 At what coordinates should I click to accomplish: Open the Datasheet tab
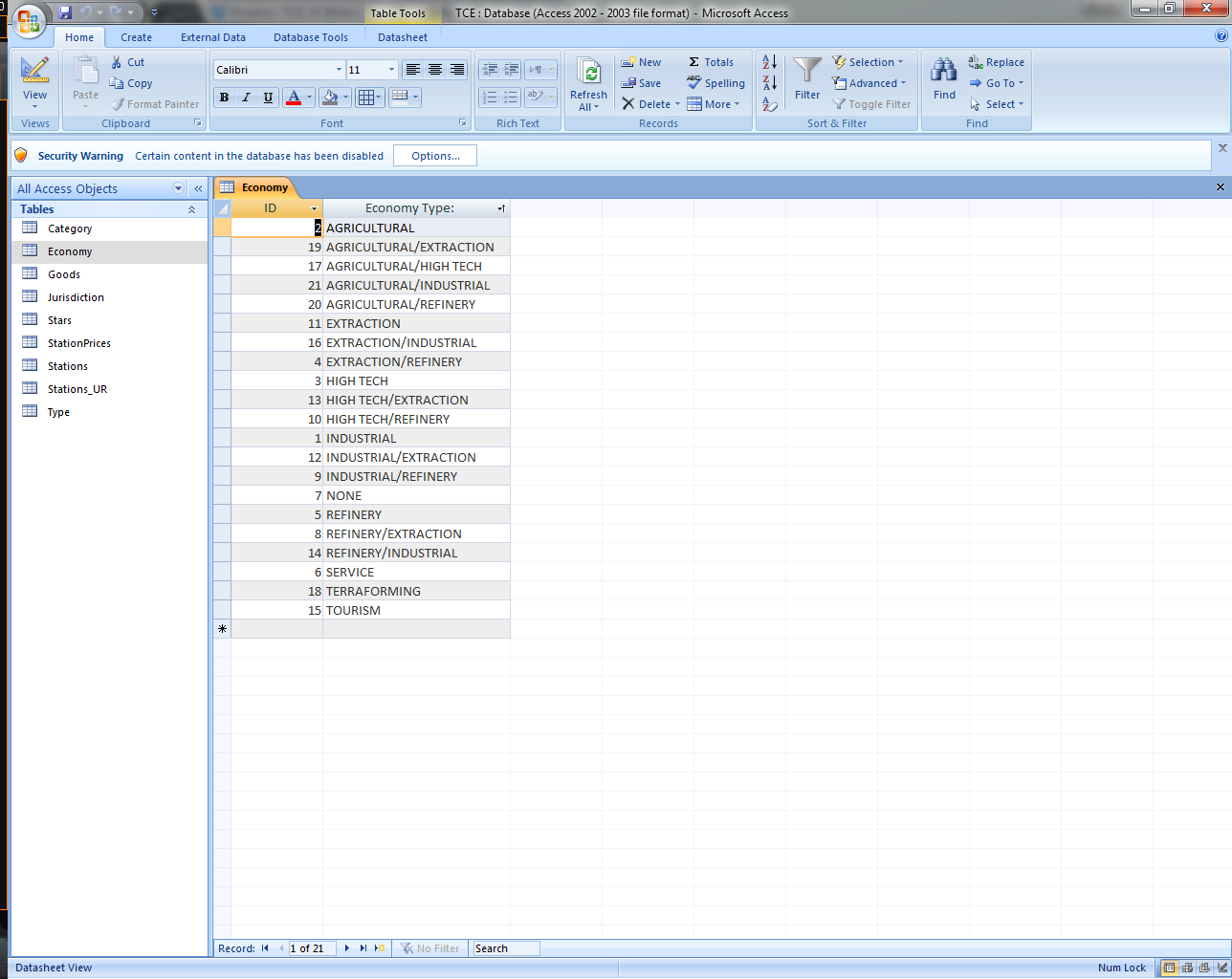(x=403, y=37)
